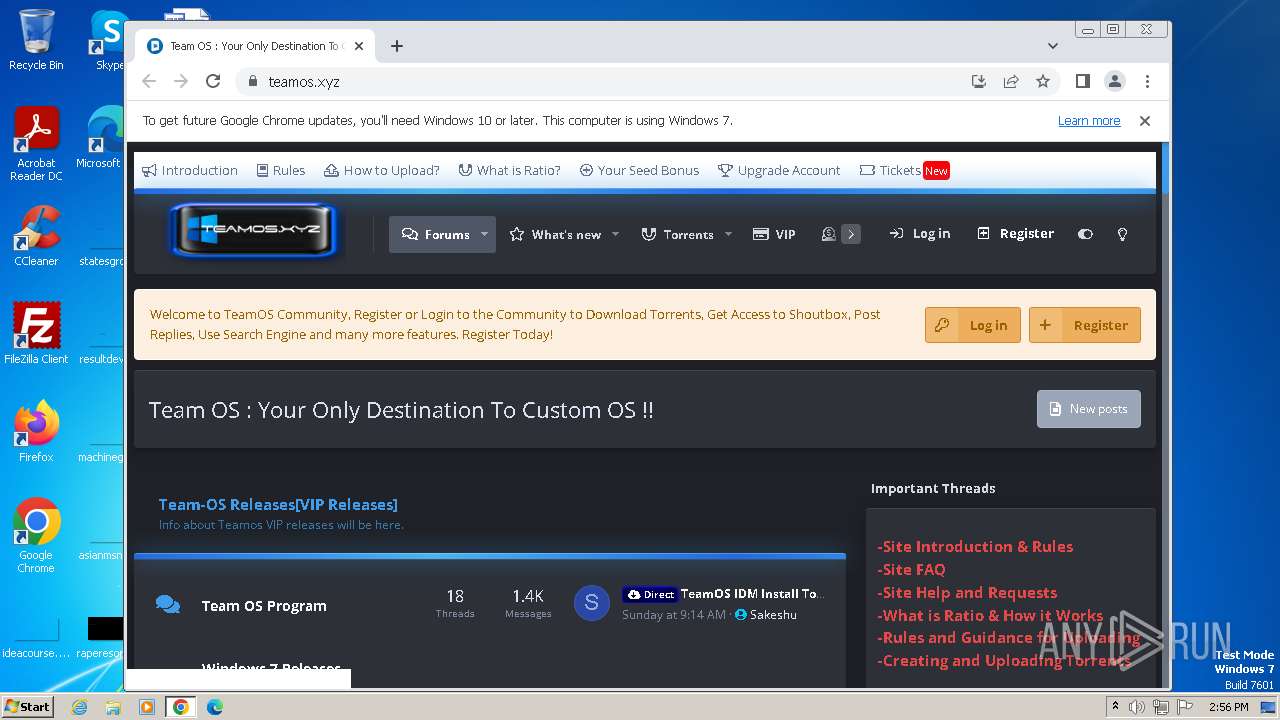Toggle dark/light style switch

[1085, 234]
